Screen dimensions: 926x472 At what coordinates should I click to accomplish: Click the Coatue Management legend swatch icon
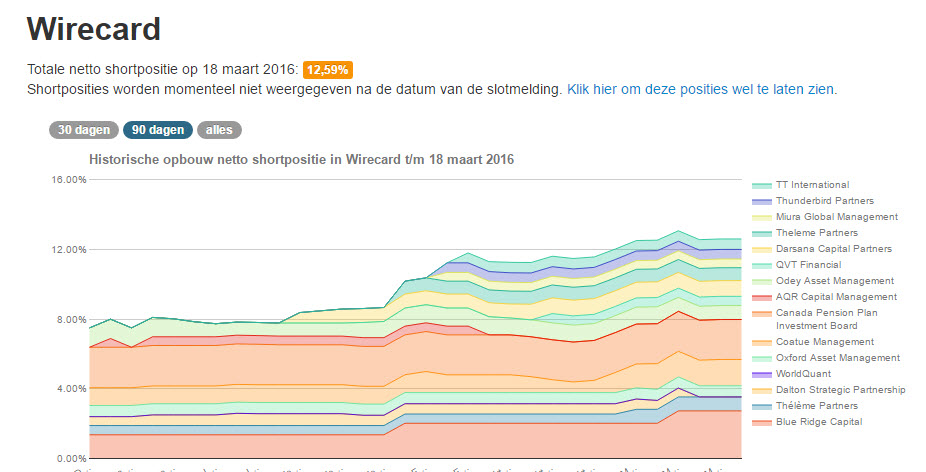click(x=760, y=342)
